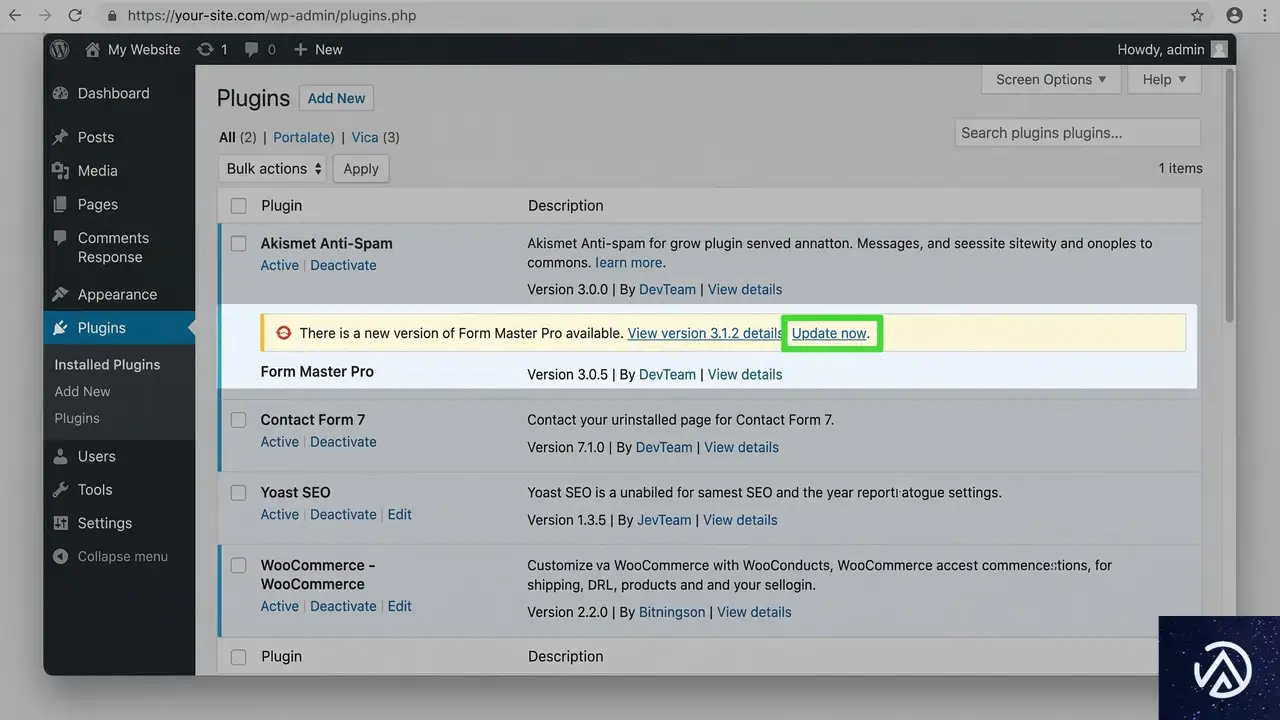1280x720 pixels.
Task: Go to Appearance in sidebar
Action: [117, 294]
